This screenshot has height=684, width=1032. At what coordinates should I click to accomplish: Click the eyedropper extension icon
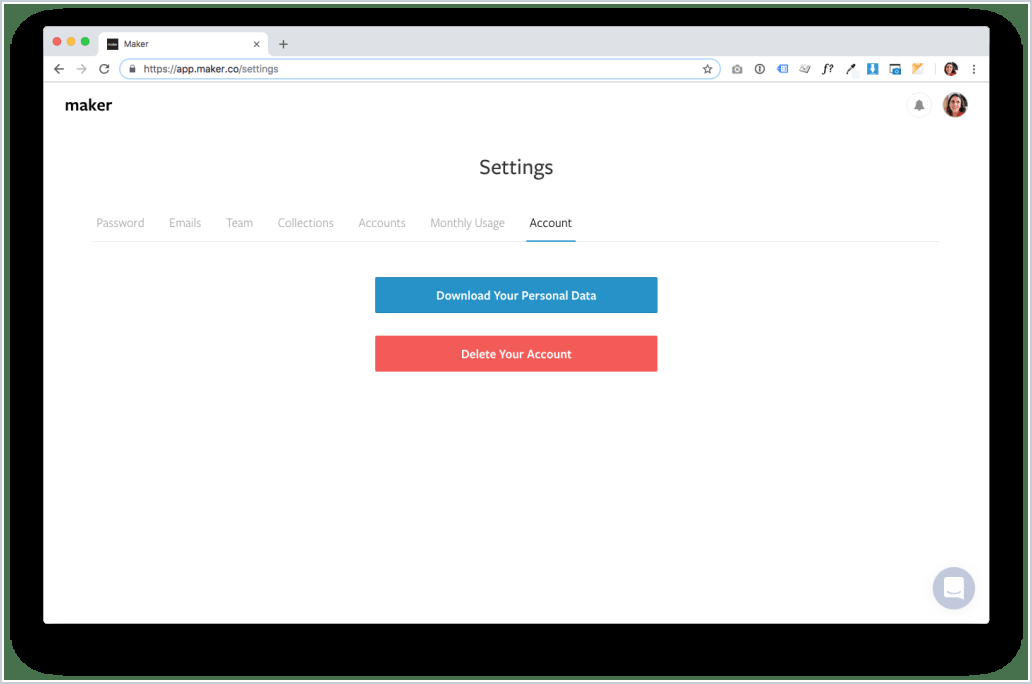click(850, 69)
